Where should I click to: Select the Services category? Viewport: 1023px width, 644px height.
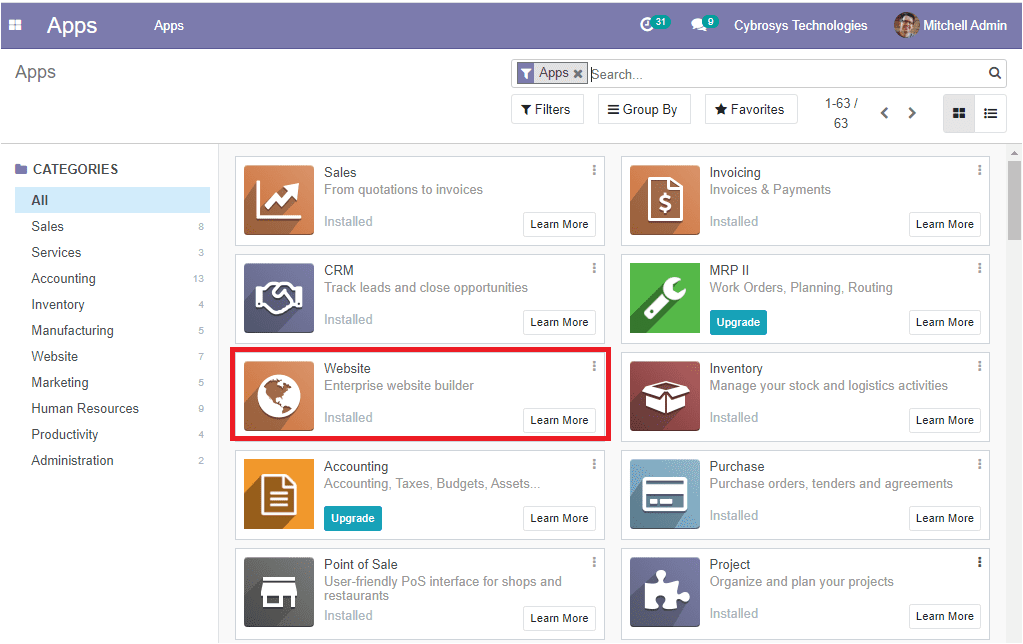[x=112, y=253]
